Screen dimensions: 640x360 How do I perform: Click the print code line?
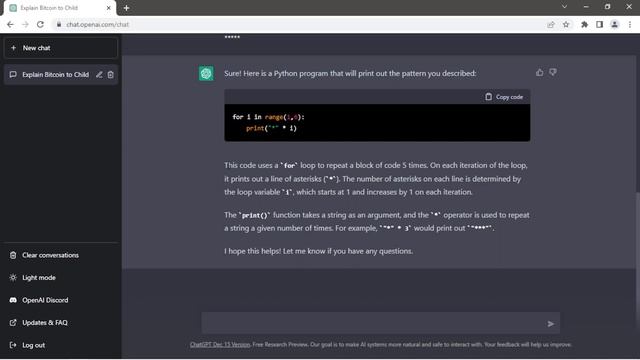(x=271, y=128)
